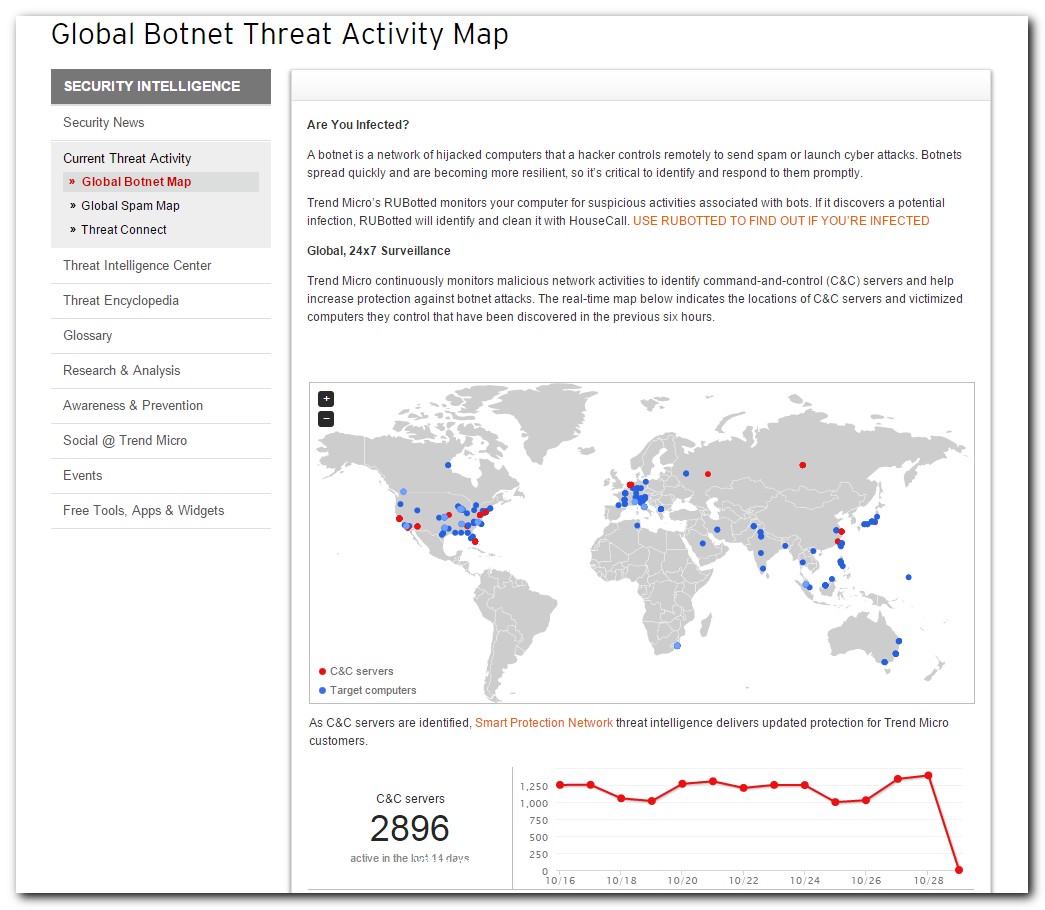Zoom in on the botnet map
The height and width of the screenshot is (910, 1045).
point(326,399)
